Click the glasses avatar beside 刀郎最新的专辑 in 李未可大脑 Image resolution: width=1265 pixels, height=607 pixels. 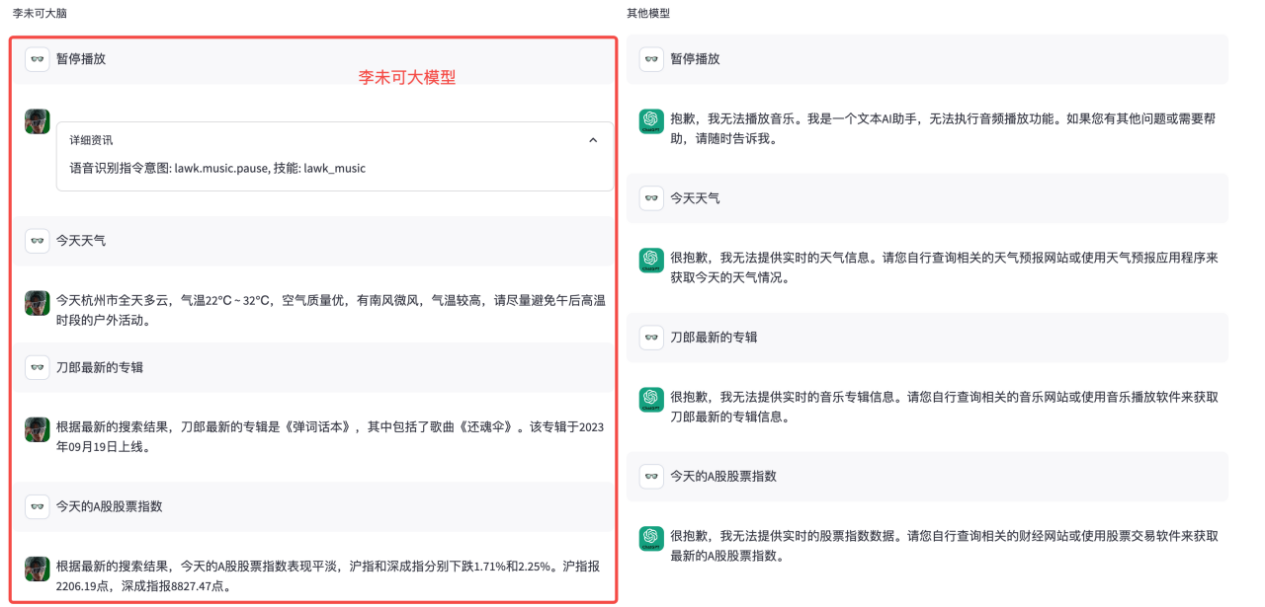(37, 367)
